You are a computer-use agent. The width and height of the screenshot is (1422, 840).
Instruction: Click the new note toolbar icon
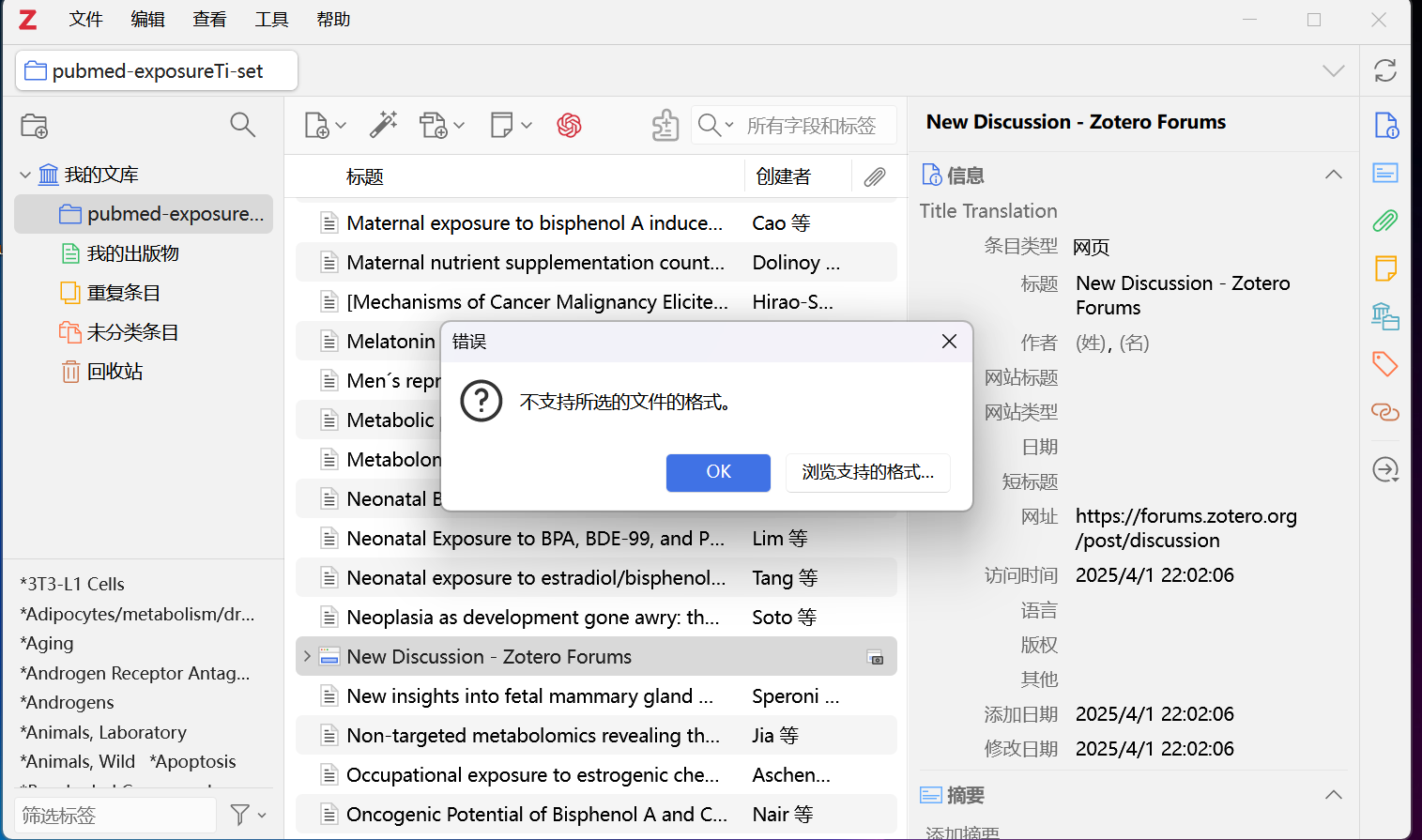[x=511, y=125]
